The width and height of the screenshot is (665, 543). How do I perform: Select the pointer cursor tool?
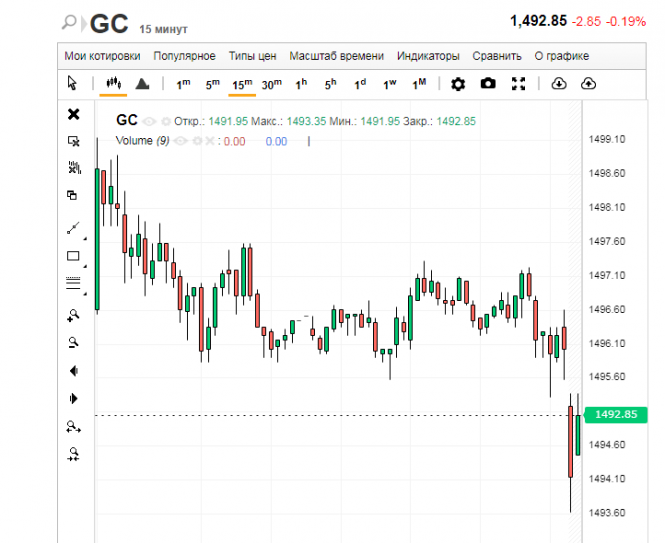(73, 83)
